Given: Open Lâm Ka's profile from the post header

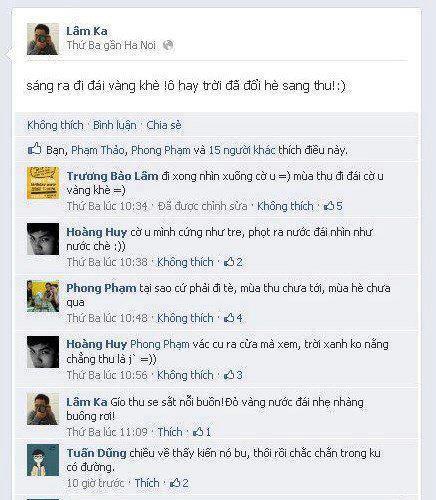Looking at the screenshot, I should 87,31.
